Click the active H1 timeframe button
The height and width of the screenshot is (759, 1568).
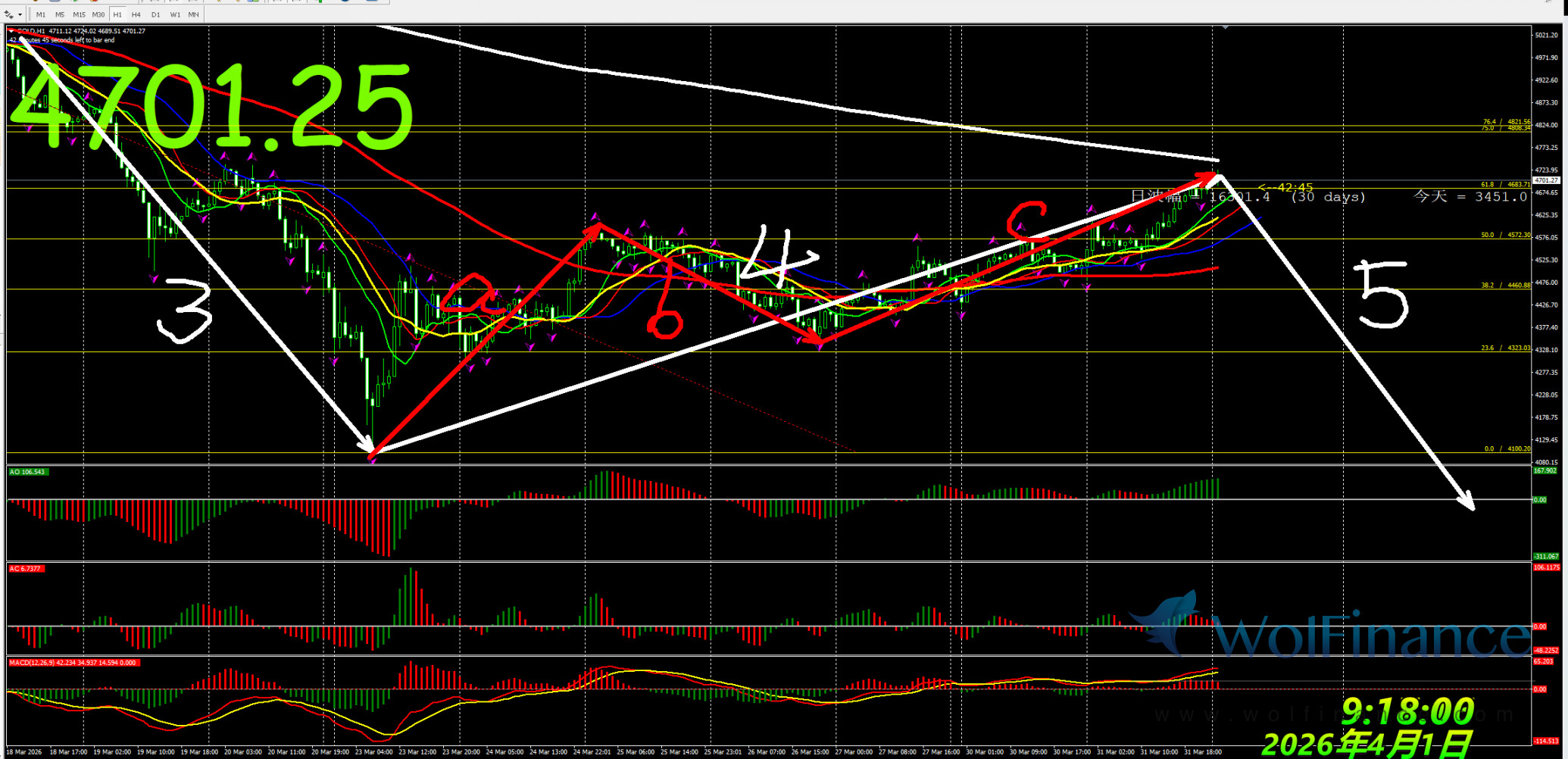tap(117, 14)
